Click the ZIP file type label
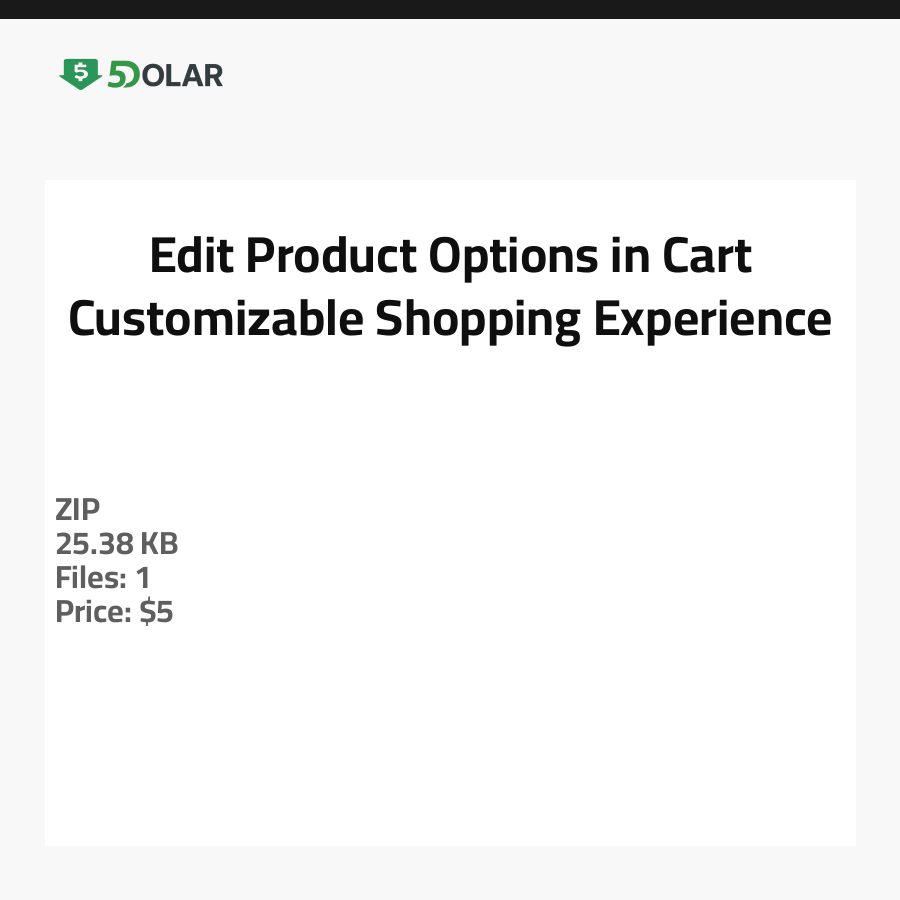Image resolution: width=900 pixels, height=900 pixels. [x=78, y=510]
